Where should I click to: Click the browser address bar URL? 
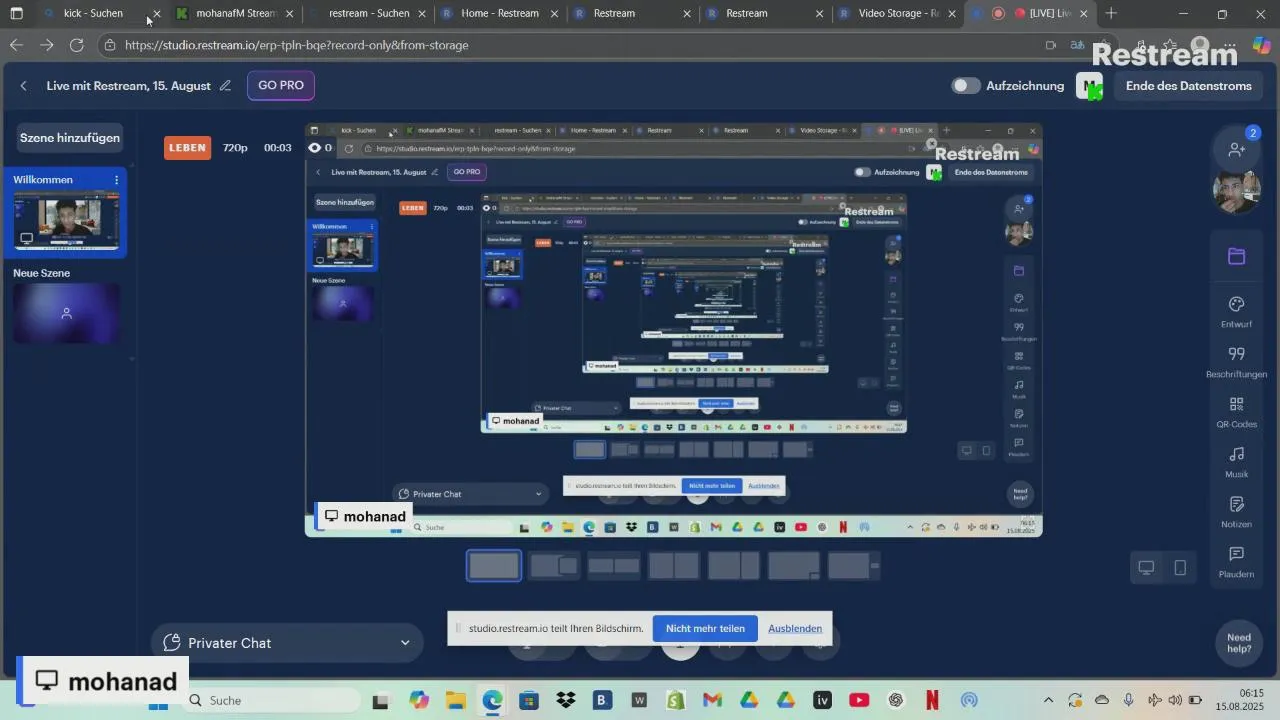(x=296, y=45)
